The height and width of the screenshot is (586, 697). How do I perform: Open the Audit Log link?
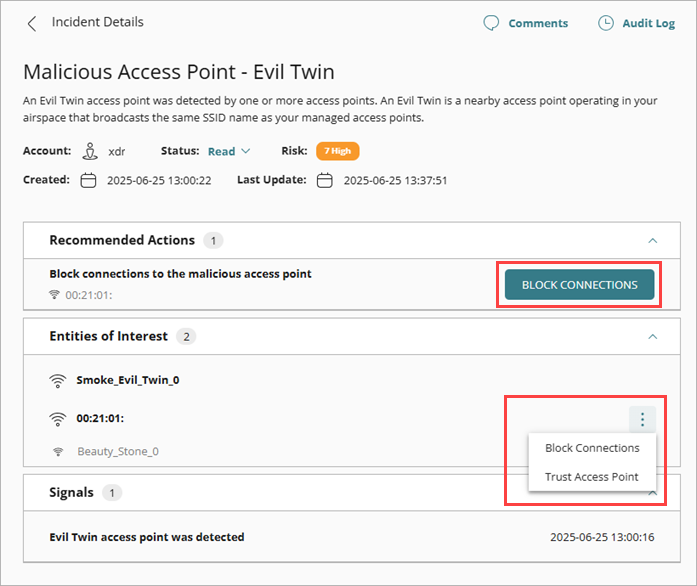coord(651,23)
